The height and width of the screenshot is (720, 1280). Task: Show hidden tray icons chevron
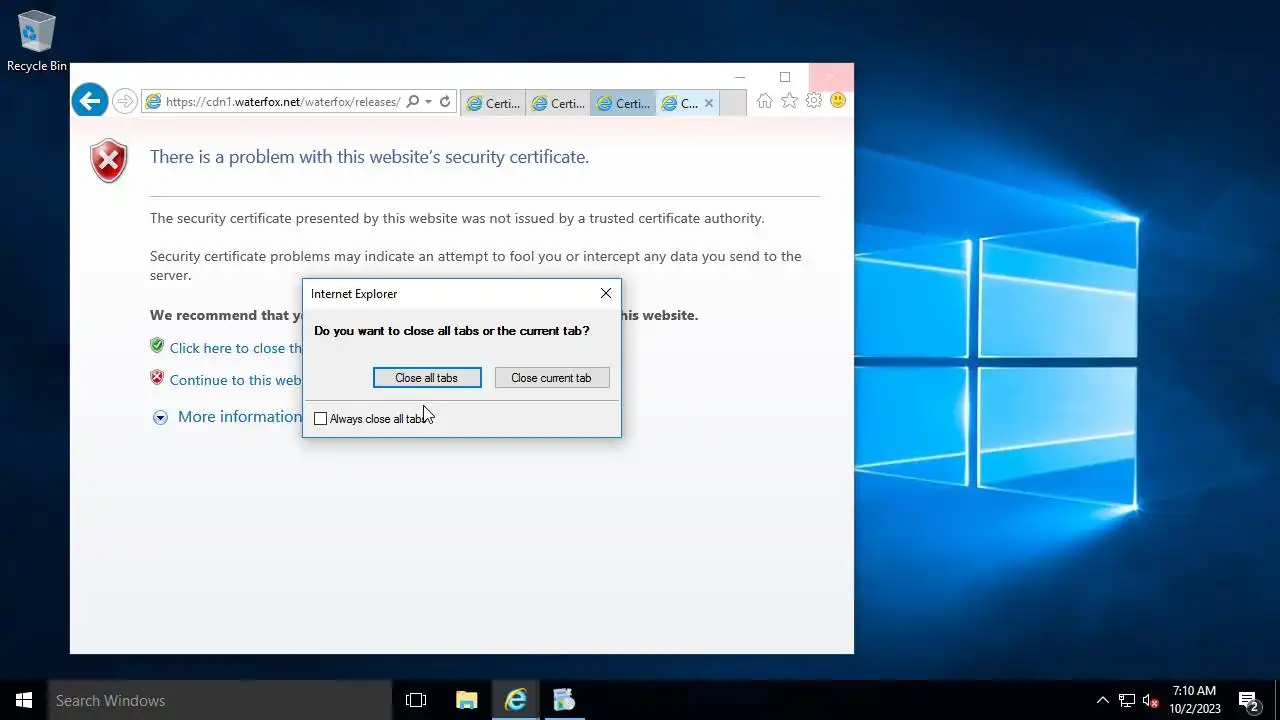point(1103,700)
